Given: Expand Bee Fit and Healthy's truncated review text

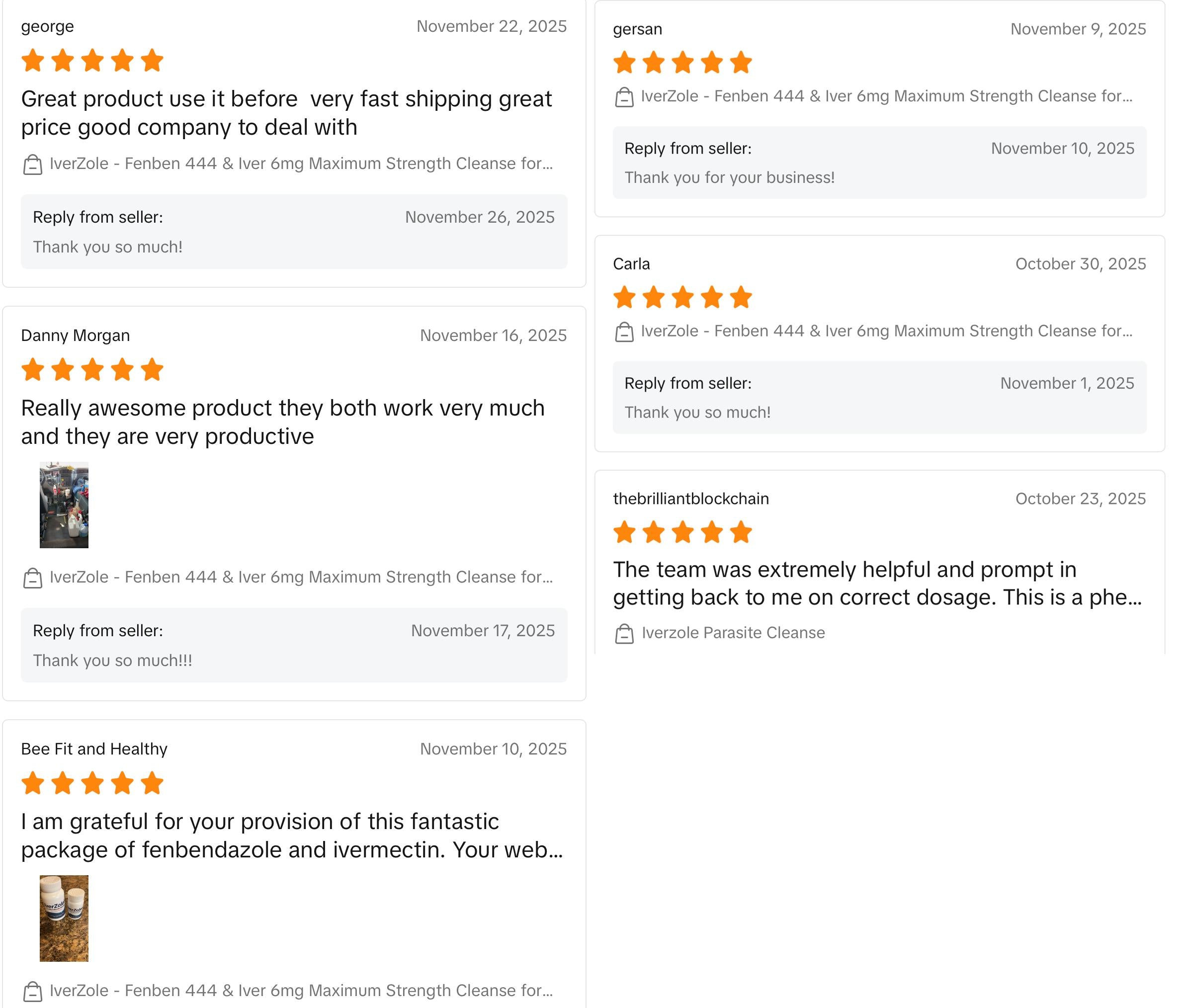Looking at the screenshot, I should point(292,836).
